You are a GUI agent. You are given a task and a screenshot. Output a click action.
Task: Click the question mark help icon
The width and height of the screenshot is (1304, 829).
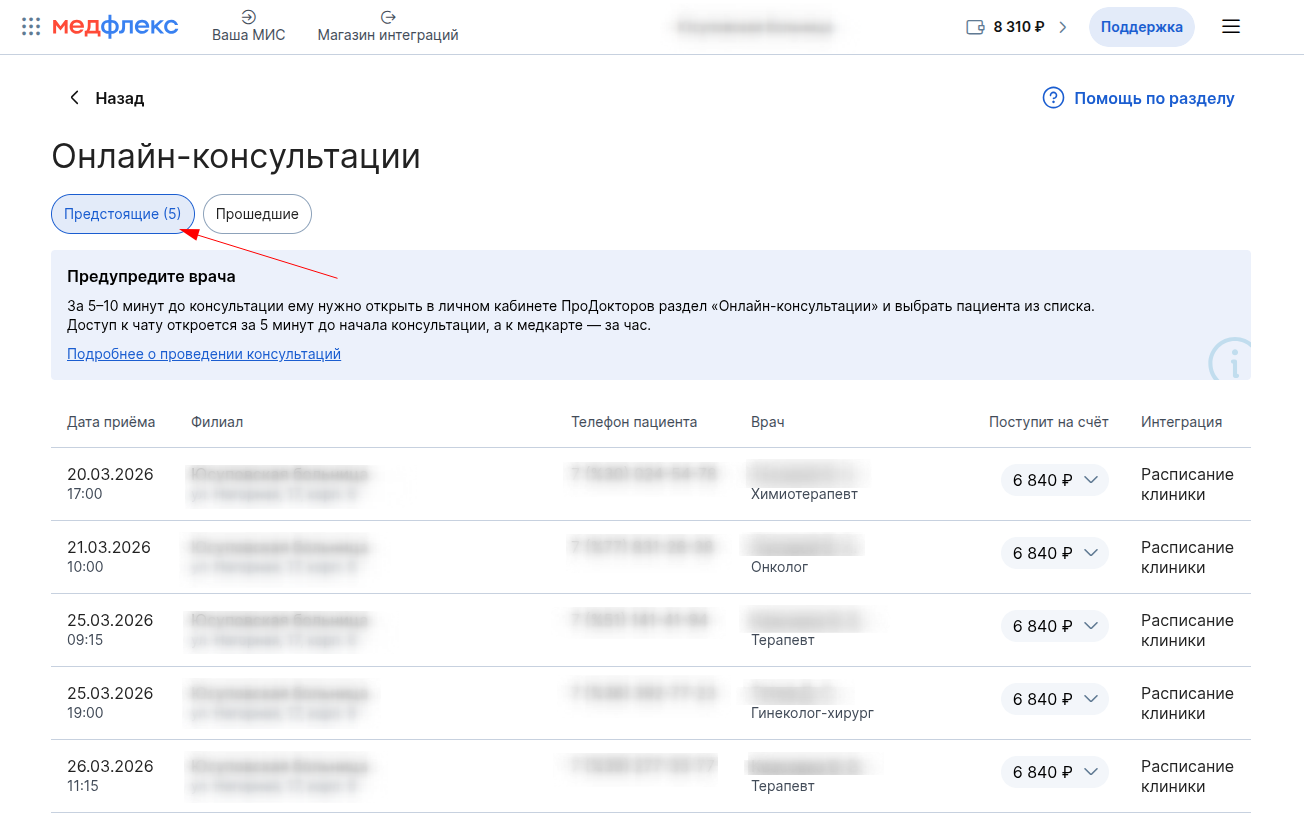[1052, 98]
